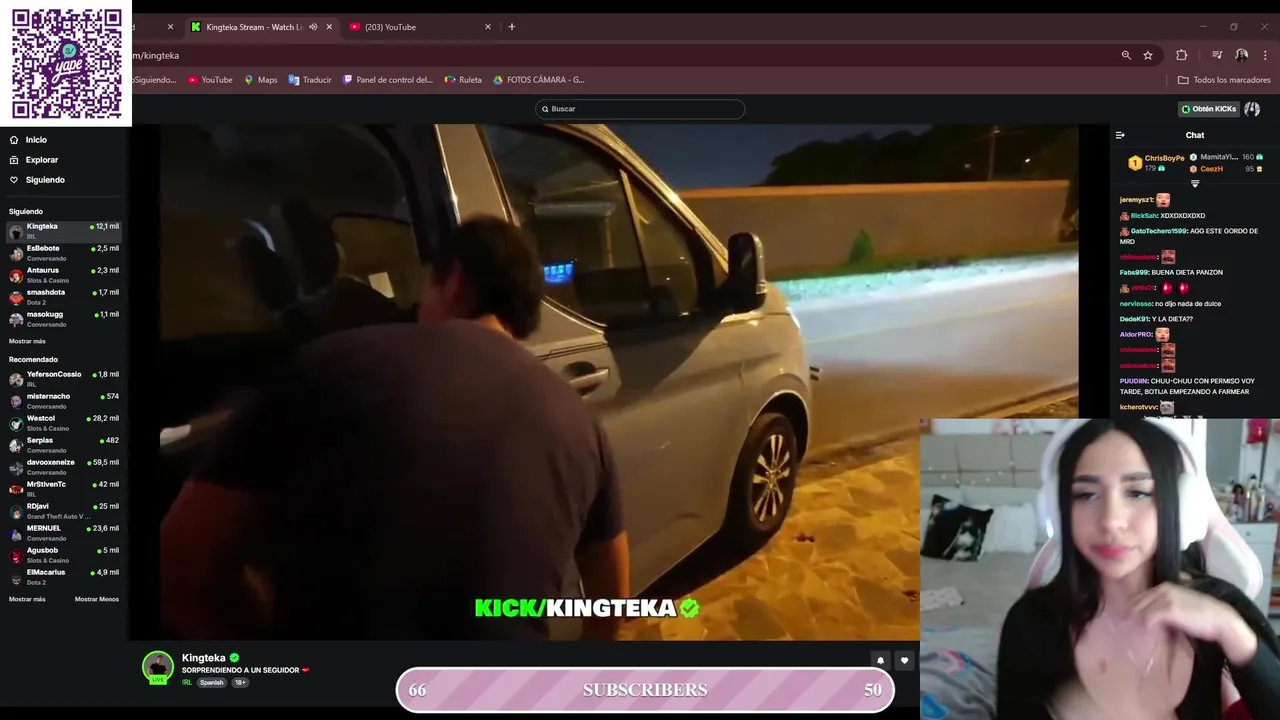
Task: Click DedeK91 username in chat
Action: (1134, 319)
